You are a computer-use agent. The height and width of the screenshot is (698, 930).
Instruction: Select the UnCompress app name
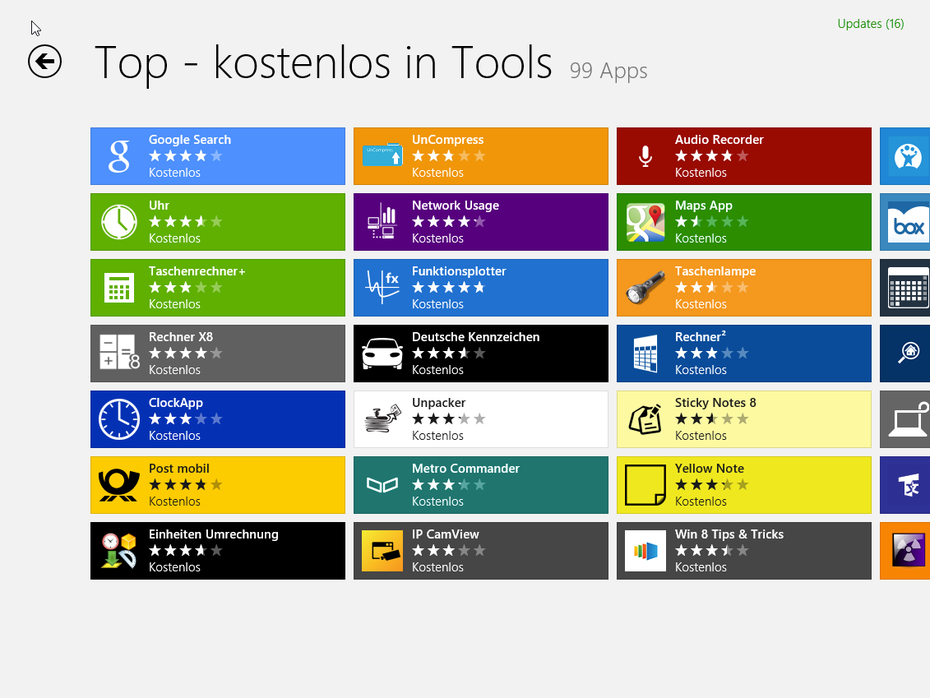448,139
